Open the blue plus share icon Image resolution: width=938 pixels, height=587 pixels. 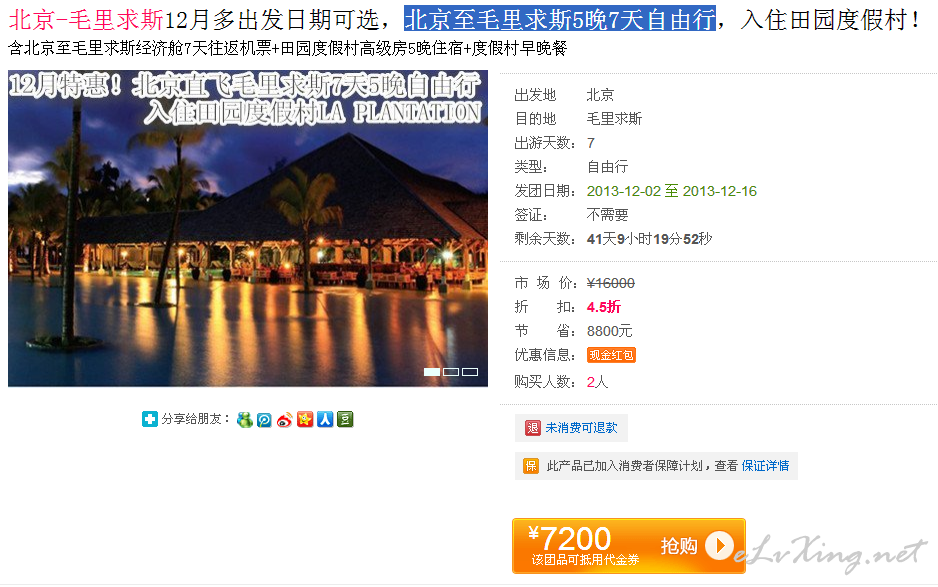pyautogui.click(x=150, y=419)
